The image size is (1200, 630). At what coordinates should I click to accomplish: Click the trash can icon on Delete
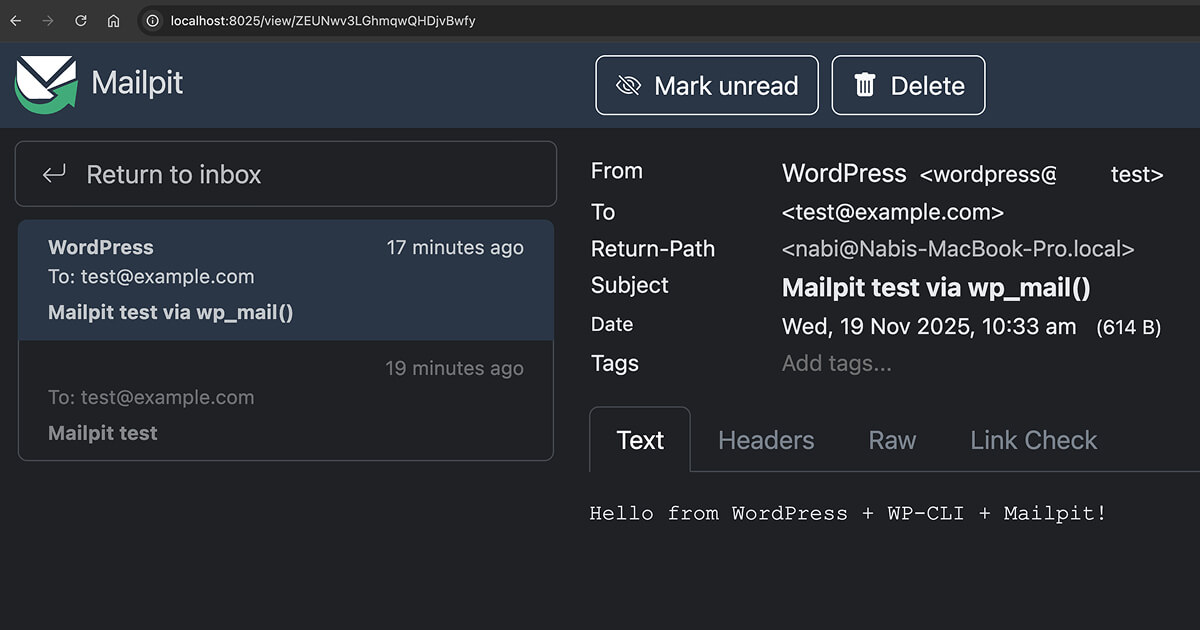pos(865,86)
